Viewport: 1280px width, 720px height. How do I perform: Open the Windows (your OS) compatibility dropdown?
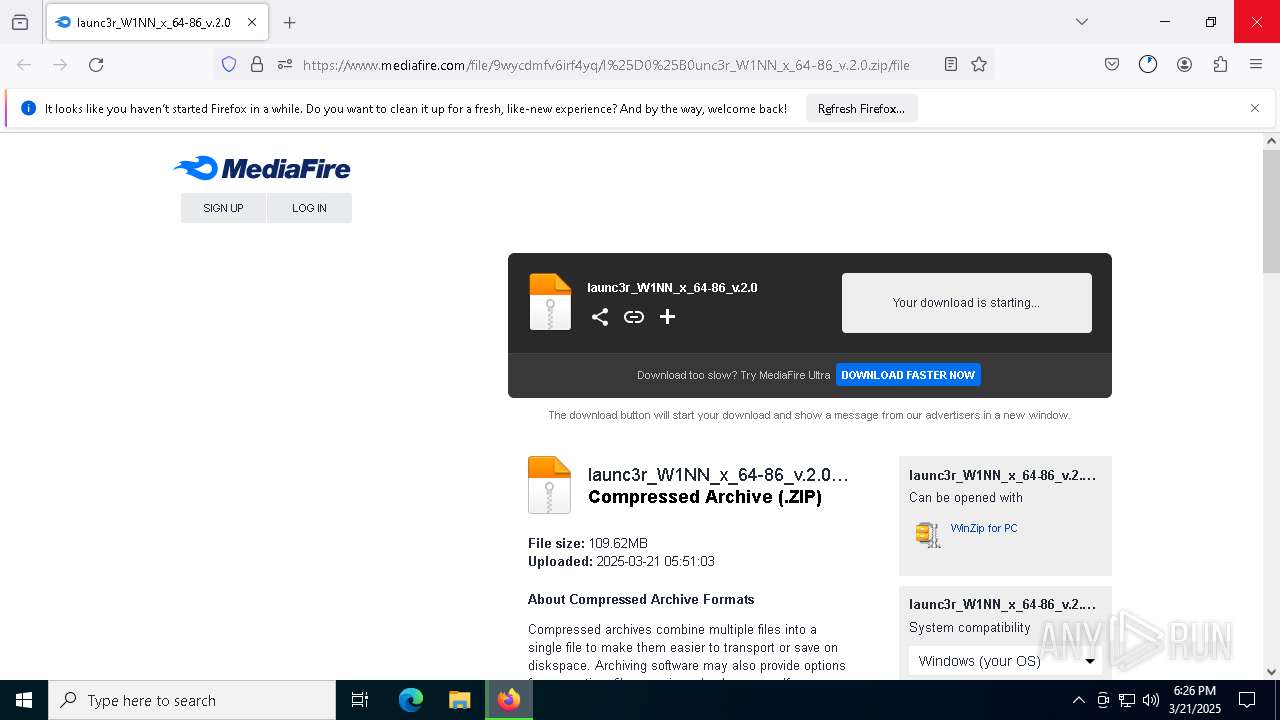(x=1007, y=661)
